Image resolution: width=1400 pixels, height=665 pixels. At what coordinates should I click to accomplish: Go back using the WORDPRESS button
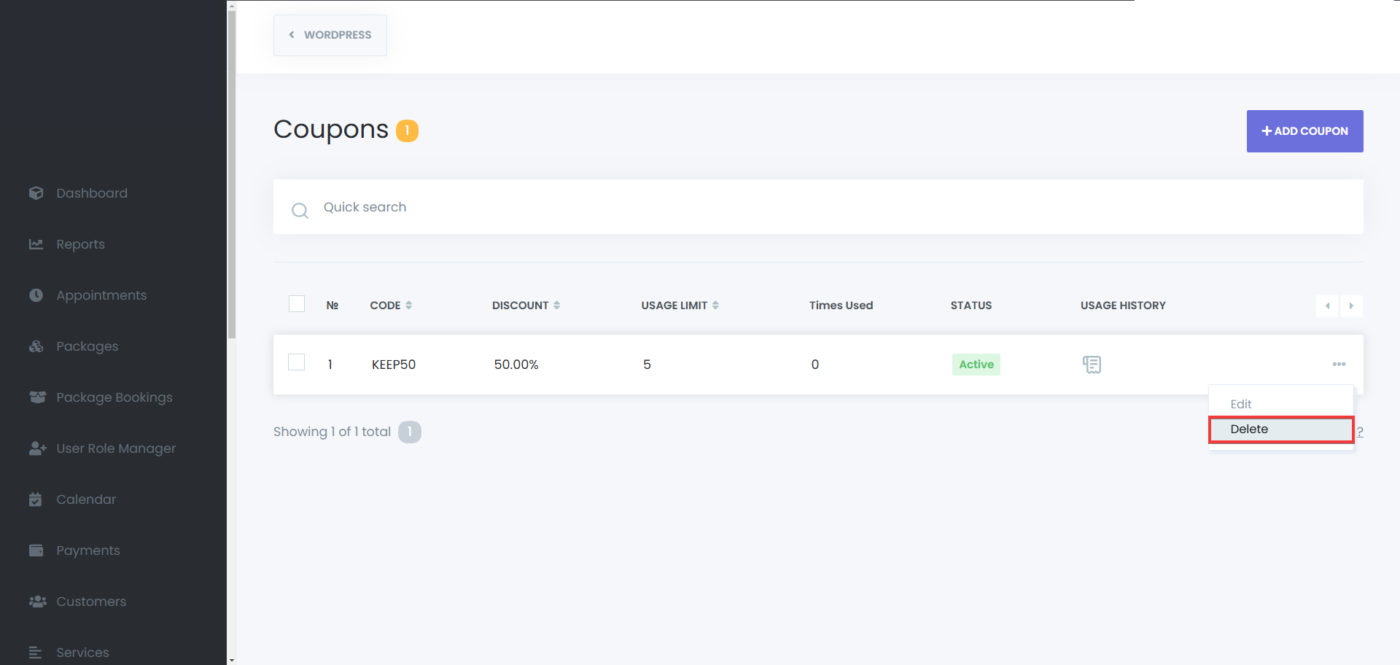tap(330, 35)
